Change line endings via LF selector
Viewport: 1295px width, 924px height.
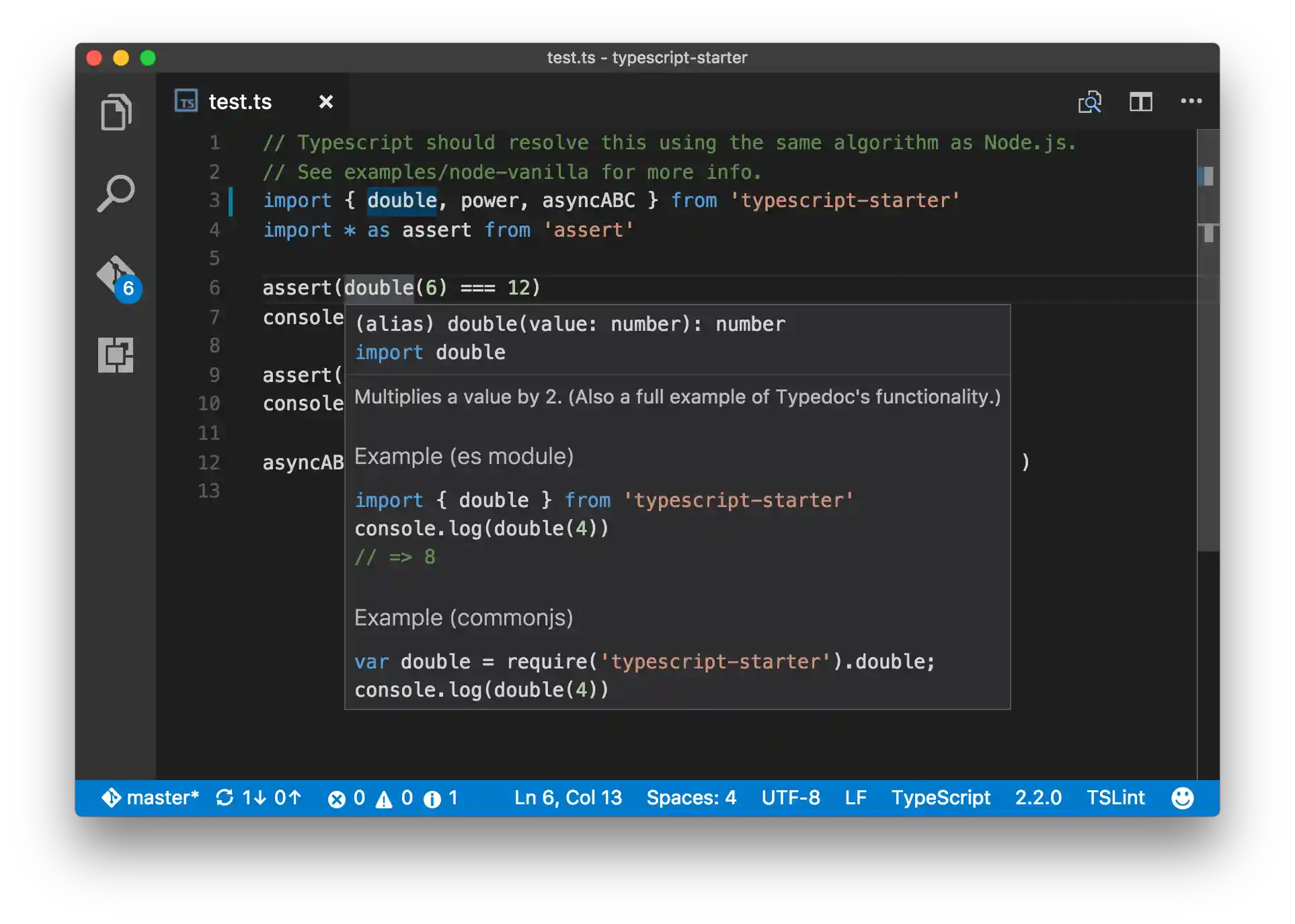tap(856, 798)
